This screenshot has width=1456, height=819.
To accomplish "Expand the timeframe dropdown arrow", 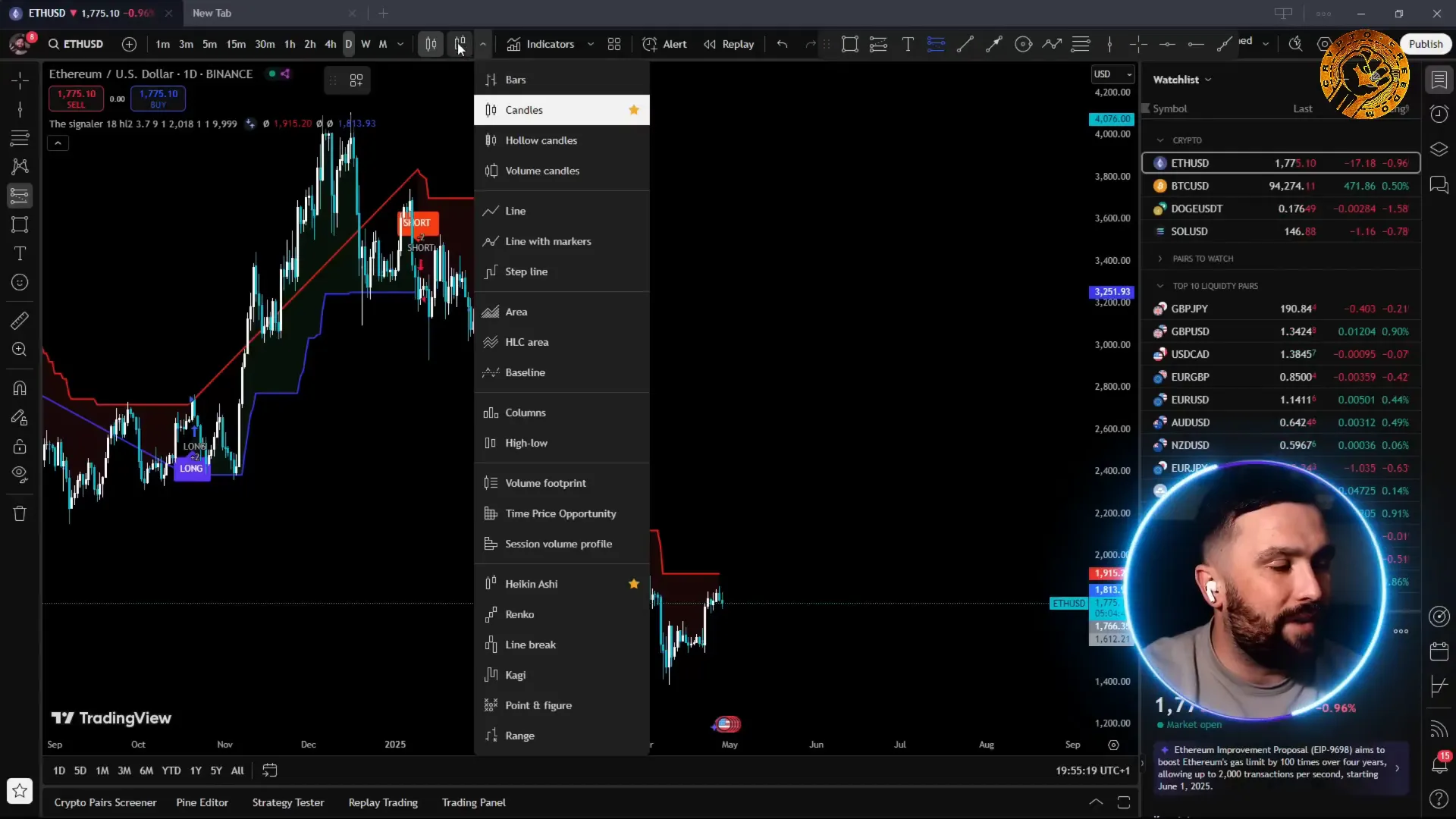I will pyautogui.click(x=400, y=44).
